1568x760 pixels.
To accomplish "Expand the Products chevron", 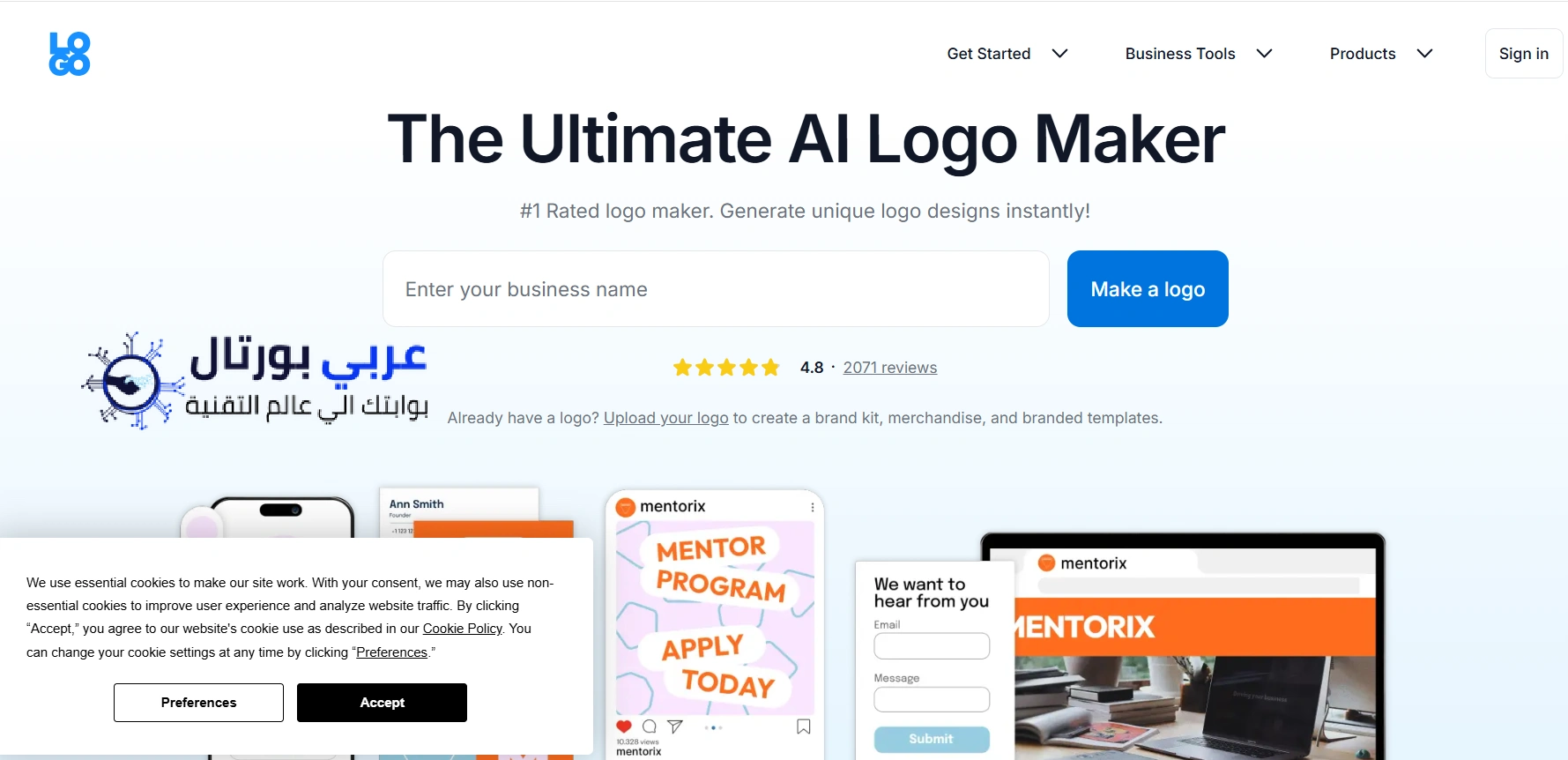I will tap(1425, 54).
